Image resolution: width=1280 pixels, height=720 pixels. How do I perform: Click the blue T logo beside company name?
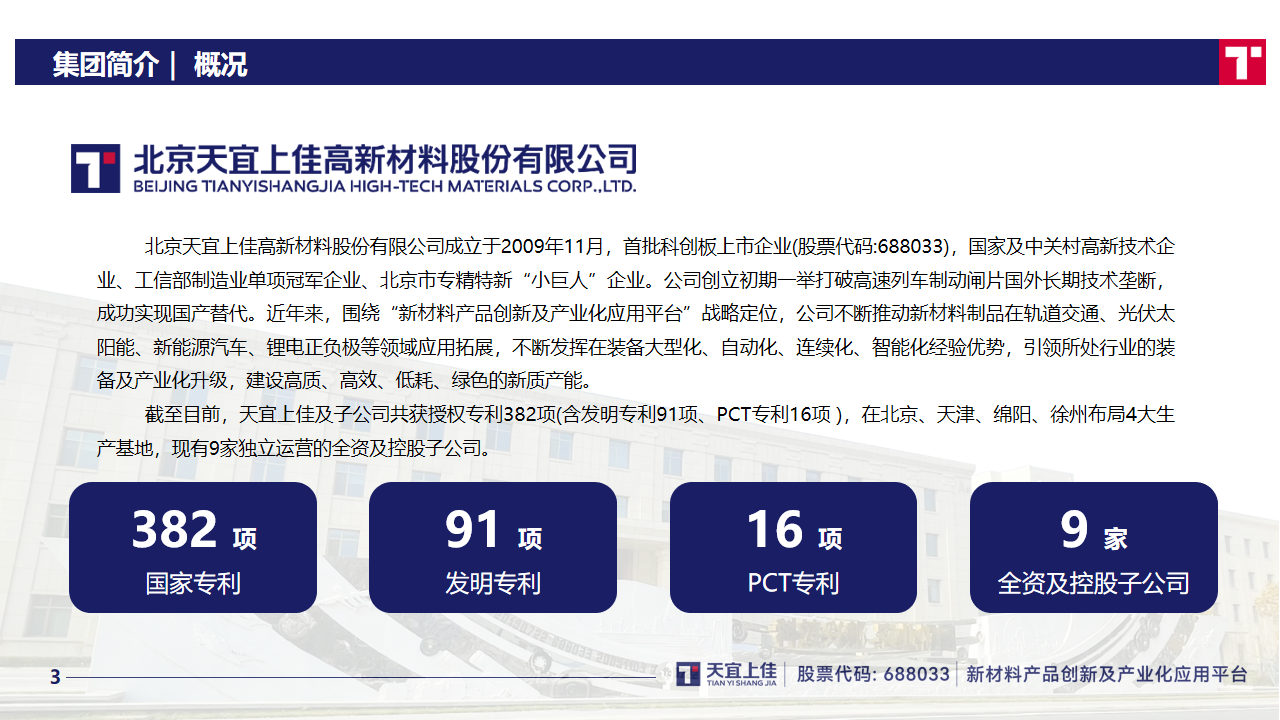tap(95, 168)
